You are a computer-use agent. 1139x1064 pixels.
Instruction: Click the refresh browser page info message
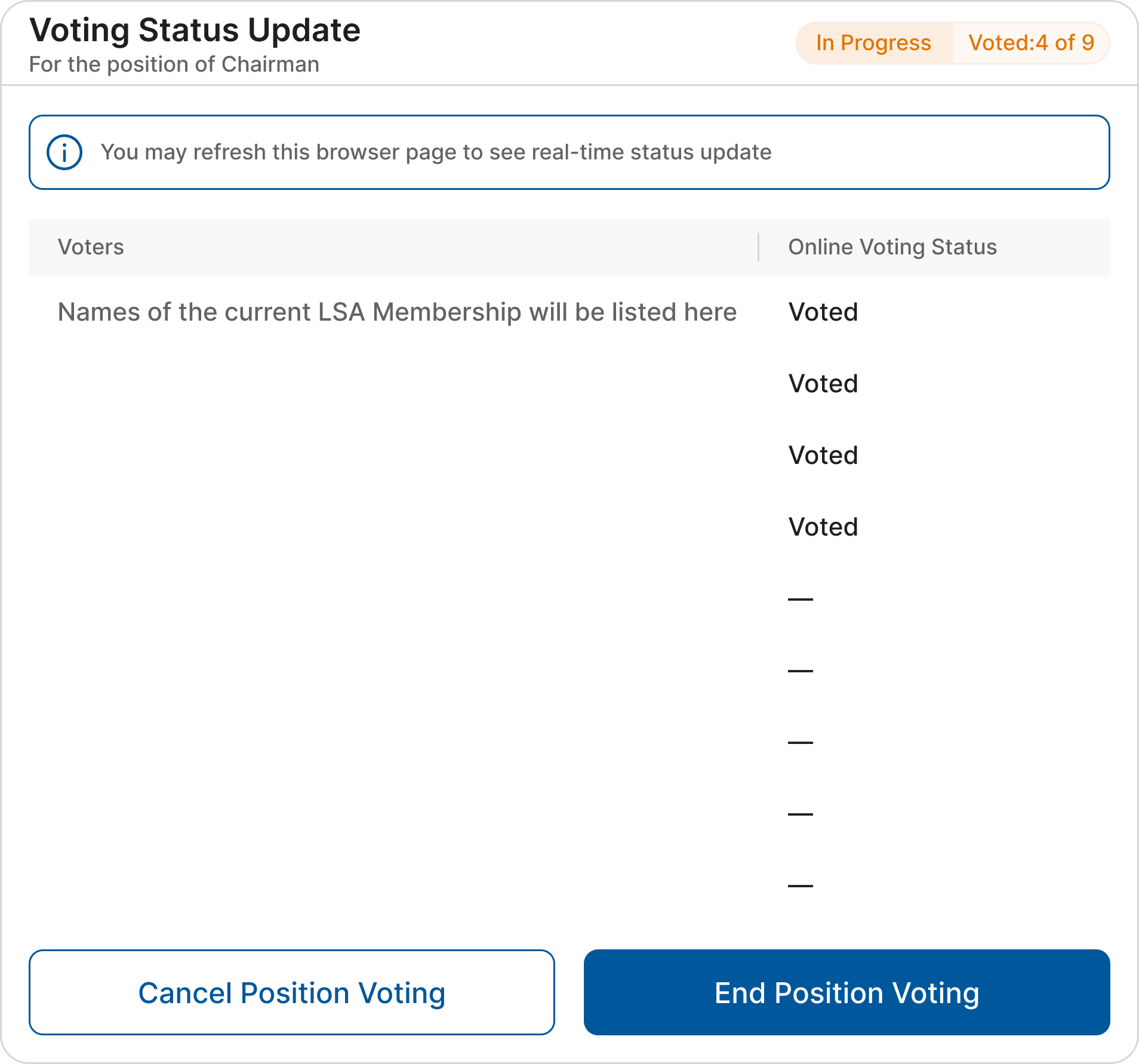436,152
